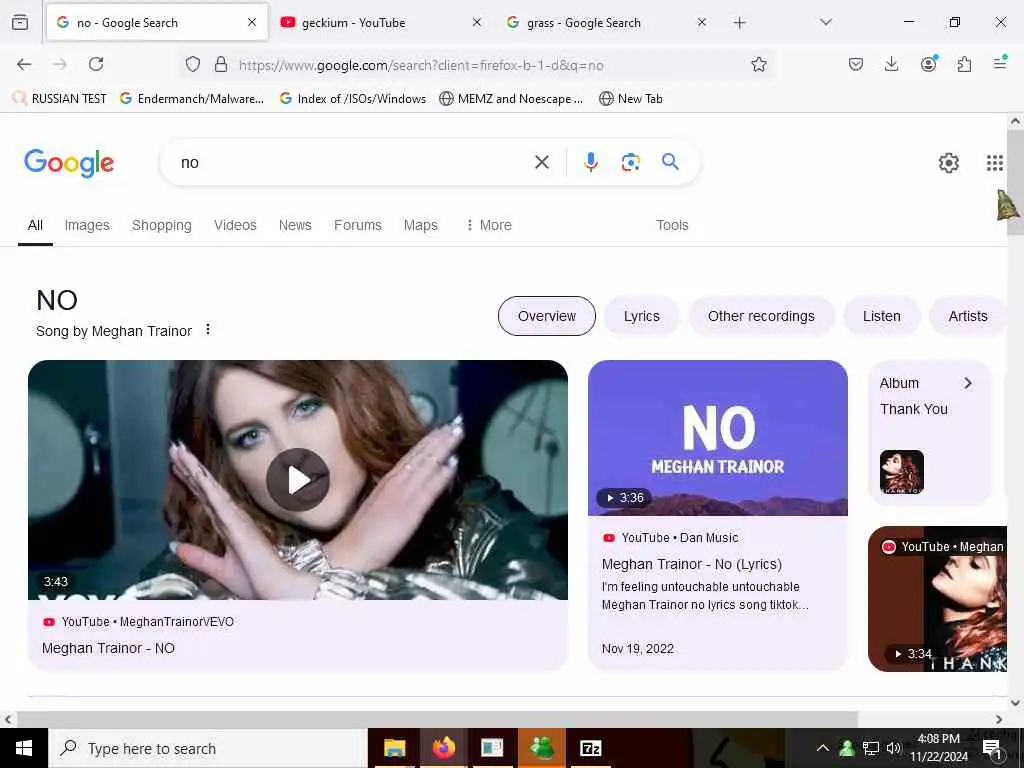Open the three-dot menu beside Song by Meghan Trainor
This screenshot has width=1024, height=768.
(208, 329)
